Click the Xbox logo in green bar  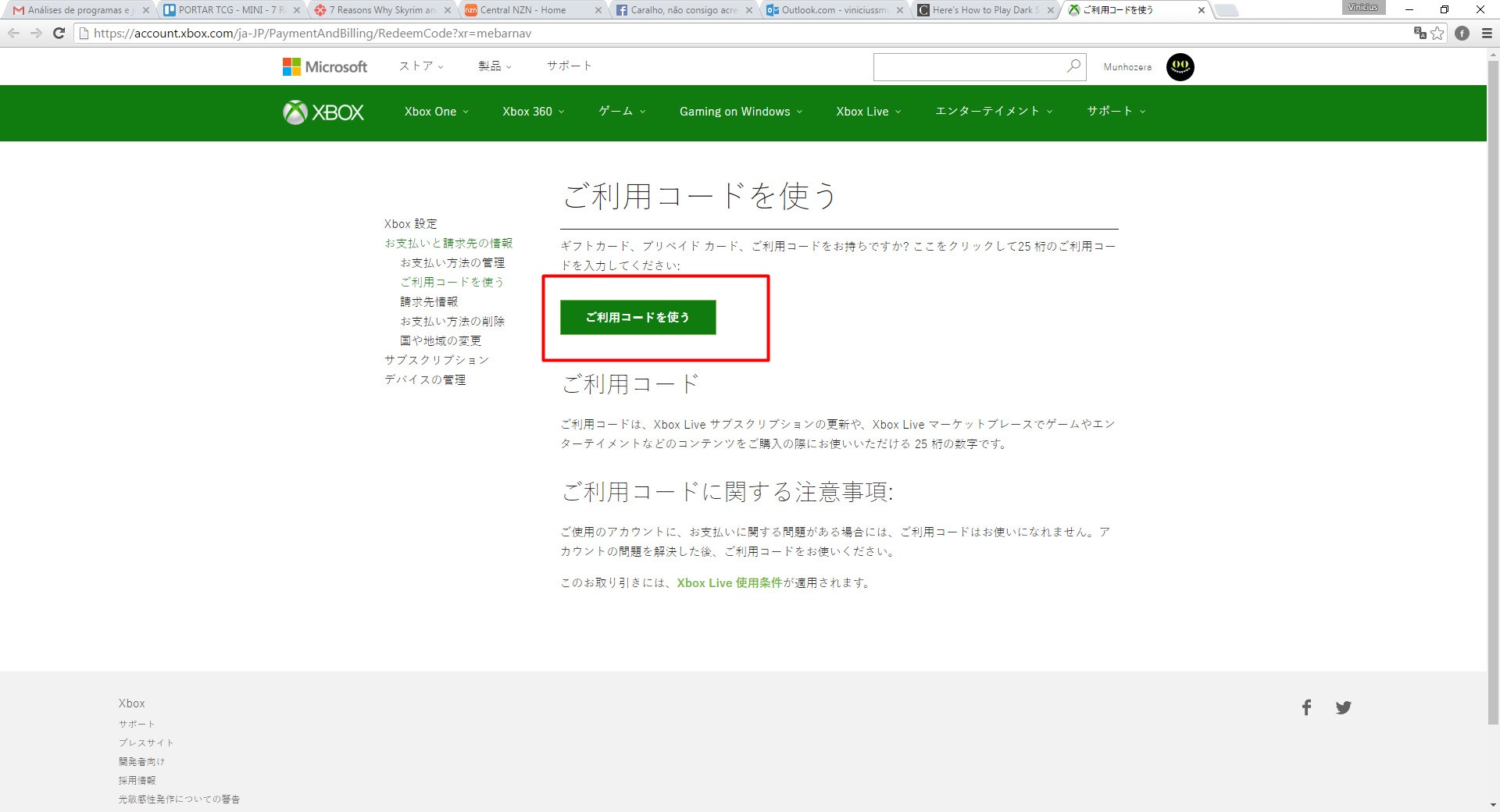(x=323, y=112)
